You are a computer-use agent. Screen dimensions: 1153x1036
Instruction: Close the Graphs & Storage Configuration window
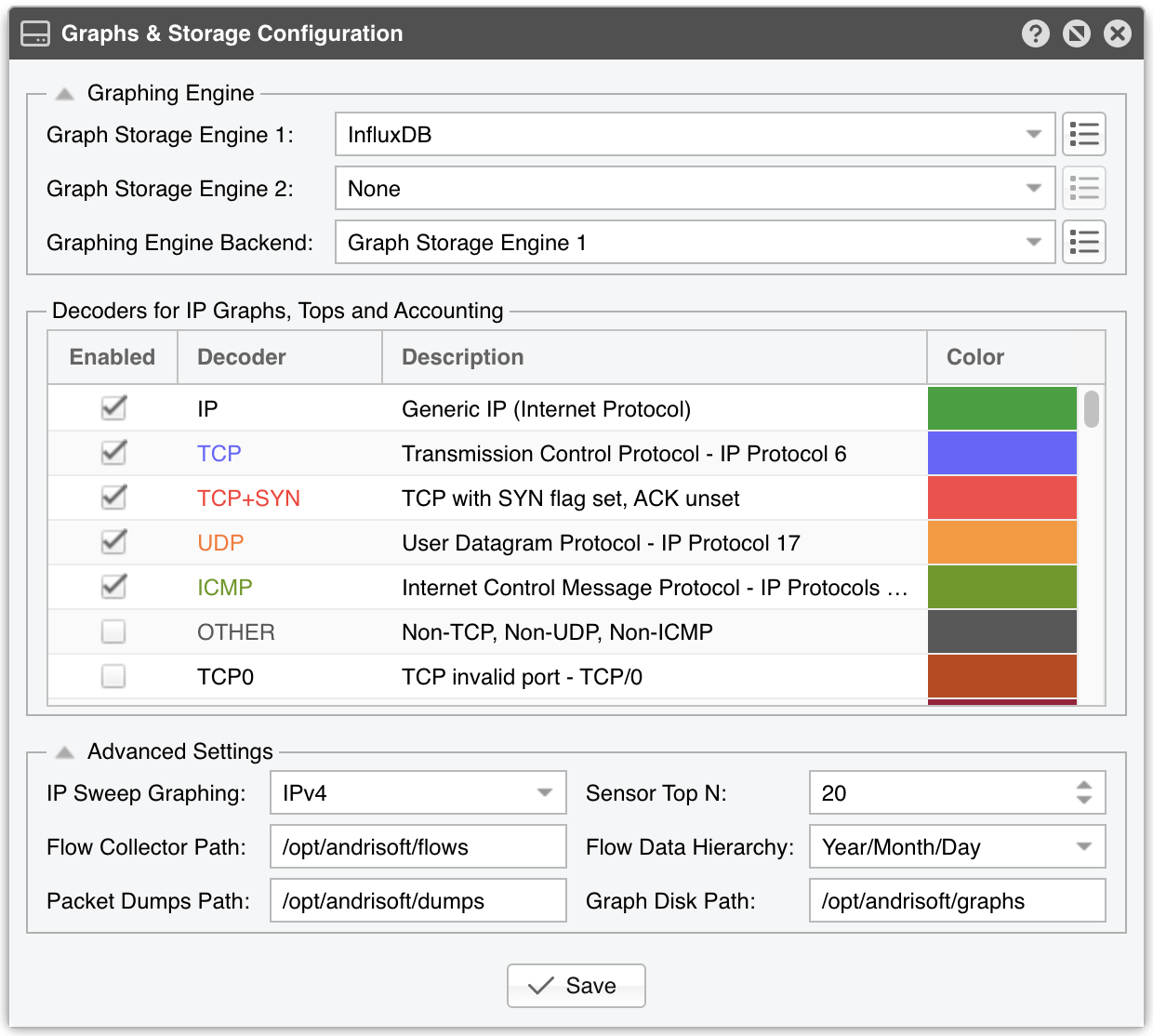pyautogui.click(x=1117, y=34)
